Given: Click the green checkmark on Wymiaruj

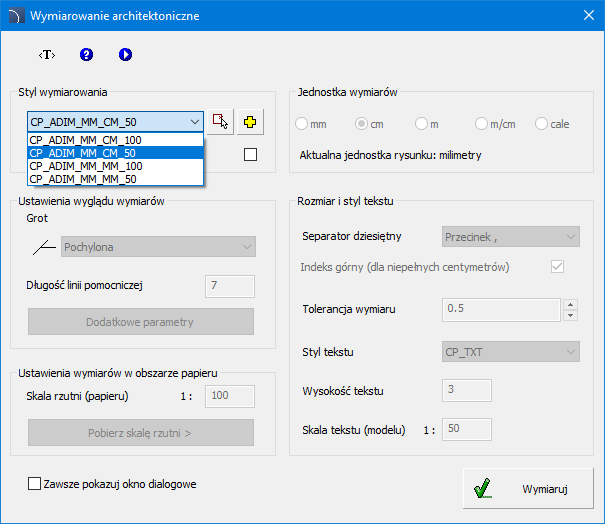Looking at the screenshot, I should point(483,488).
